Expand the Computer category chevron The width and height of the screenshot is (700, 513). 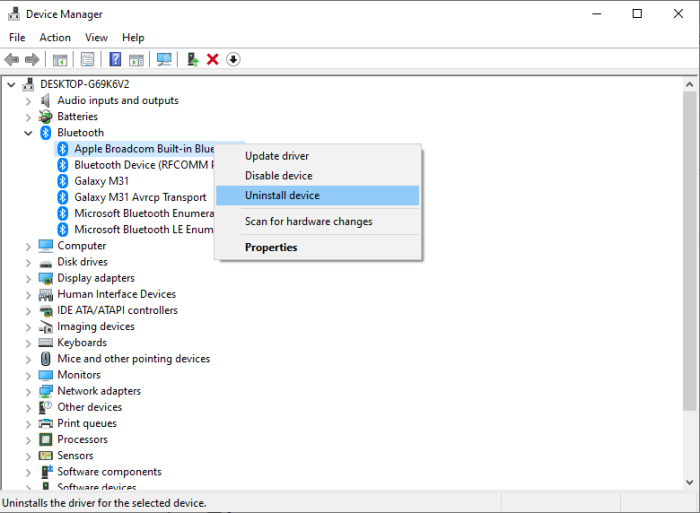click(x=28, y=246)
